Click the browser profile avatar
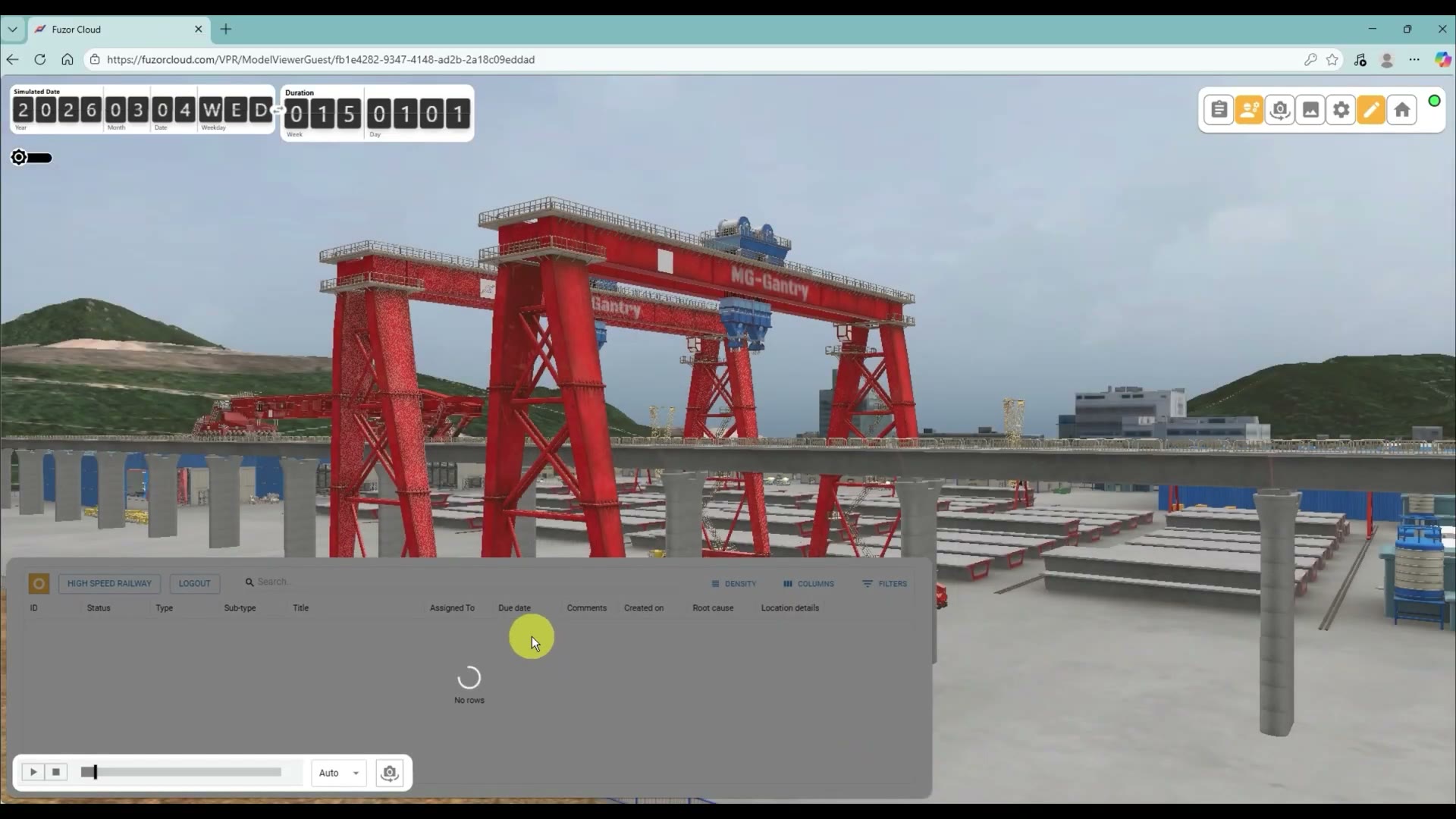 click(1387, 60)
